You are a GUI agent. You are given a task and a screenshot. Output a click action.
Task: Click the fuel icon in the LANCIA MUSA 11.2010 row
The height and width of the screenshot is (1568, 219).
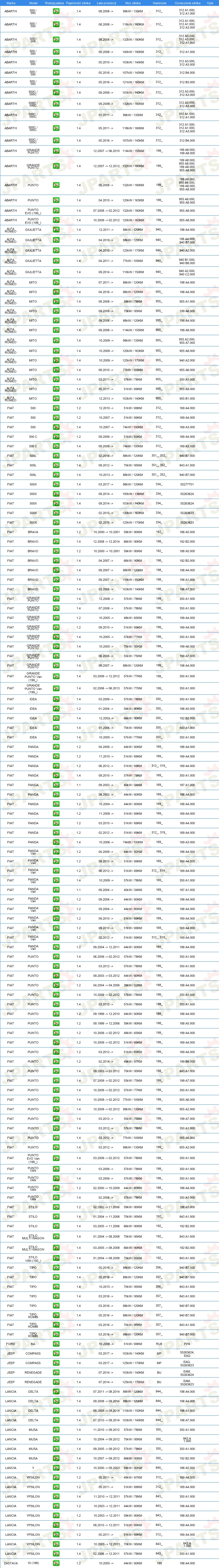coord(56,1430)
